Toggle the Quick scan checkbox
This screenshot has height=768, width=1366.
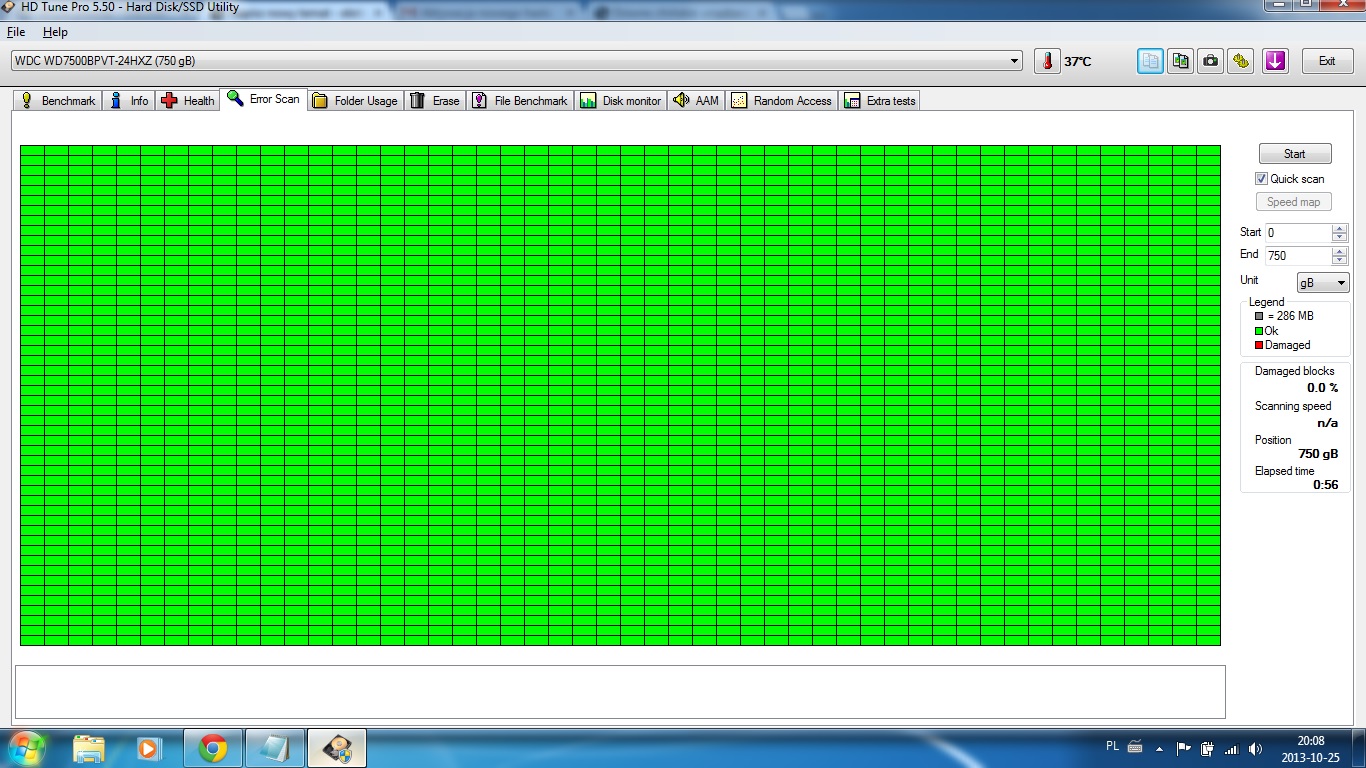(x=1261, y=179)
